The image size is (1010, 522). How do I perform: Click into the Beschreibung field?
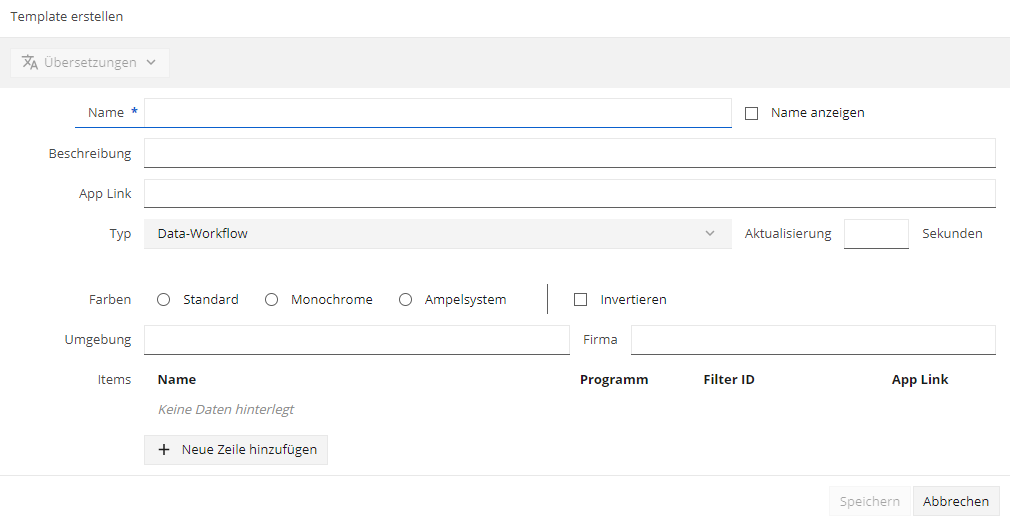tap(570, 153)
